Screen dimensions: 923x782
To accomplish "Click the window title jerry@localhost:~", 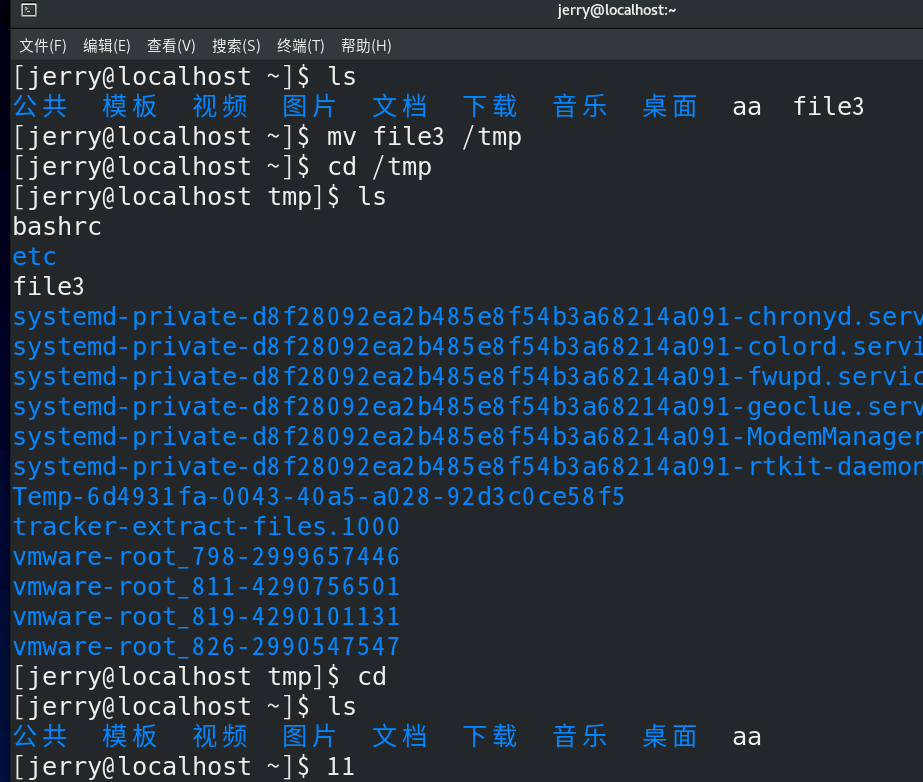I will click(x=616, y=10).
